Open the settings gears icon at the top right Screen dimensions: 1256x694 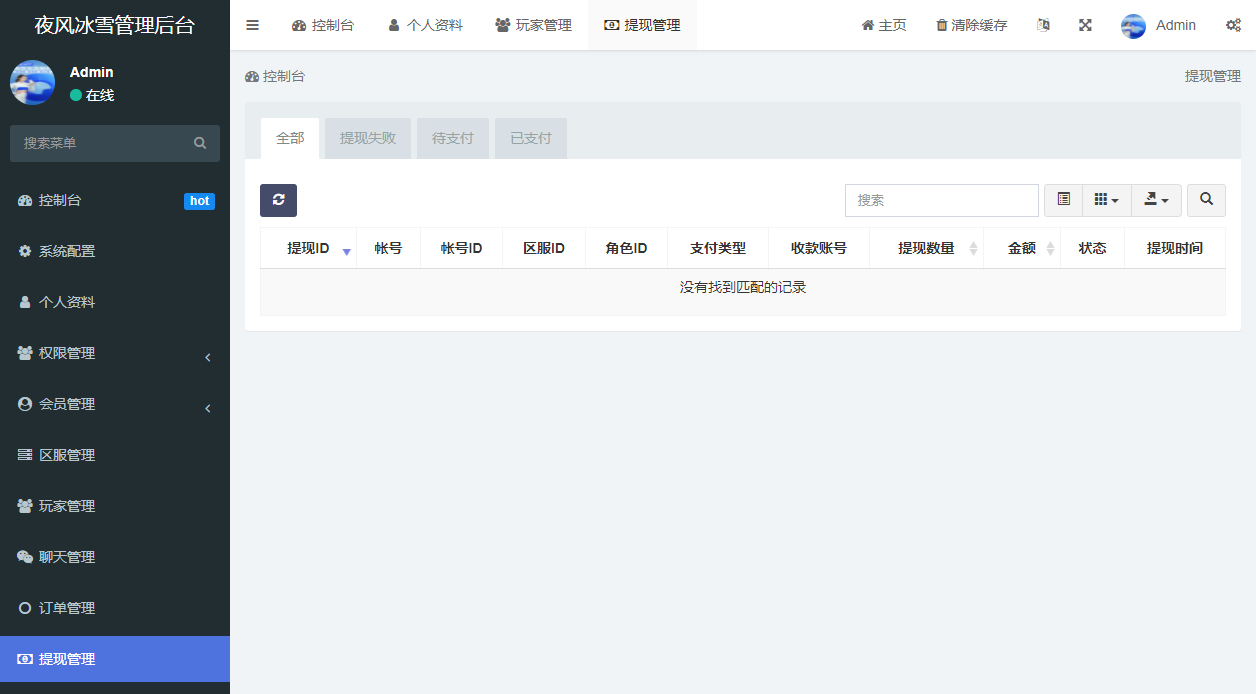tap(1233, 25)
